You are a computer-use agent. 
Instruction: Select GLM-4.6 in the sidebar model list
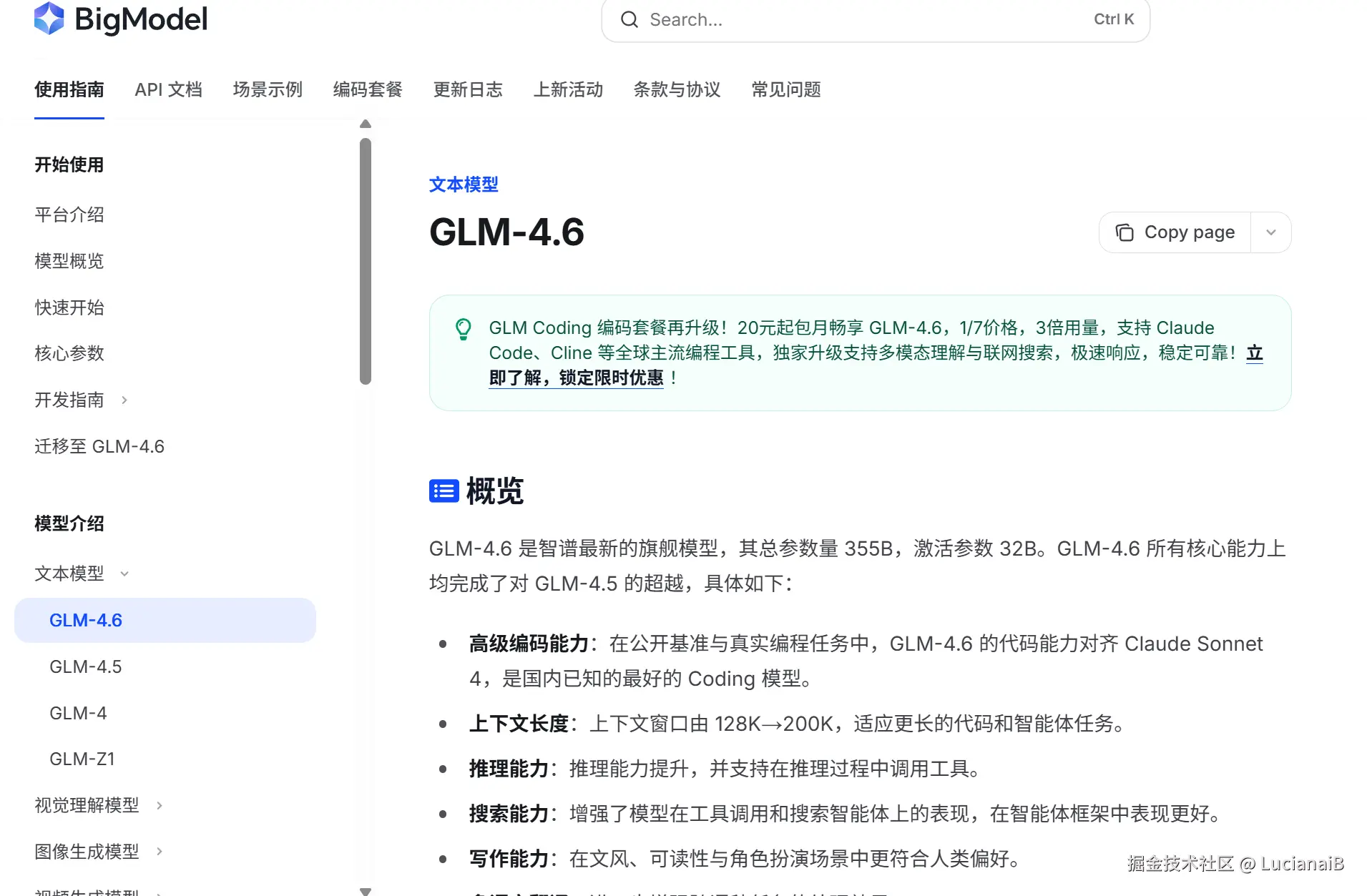click(x=165, y=620)
